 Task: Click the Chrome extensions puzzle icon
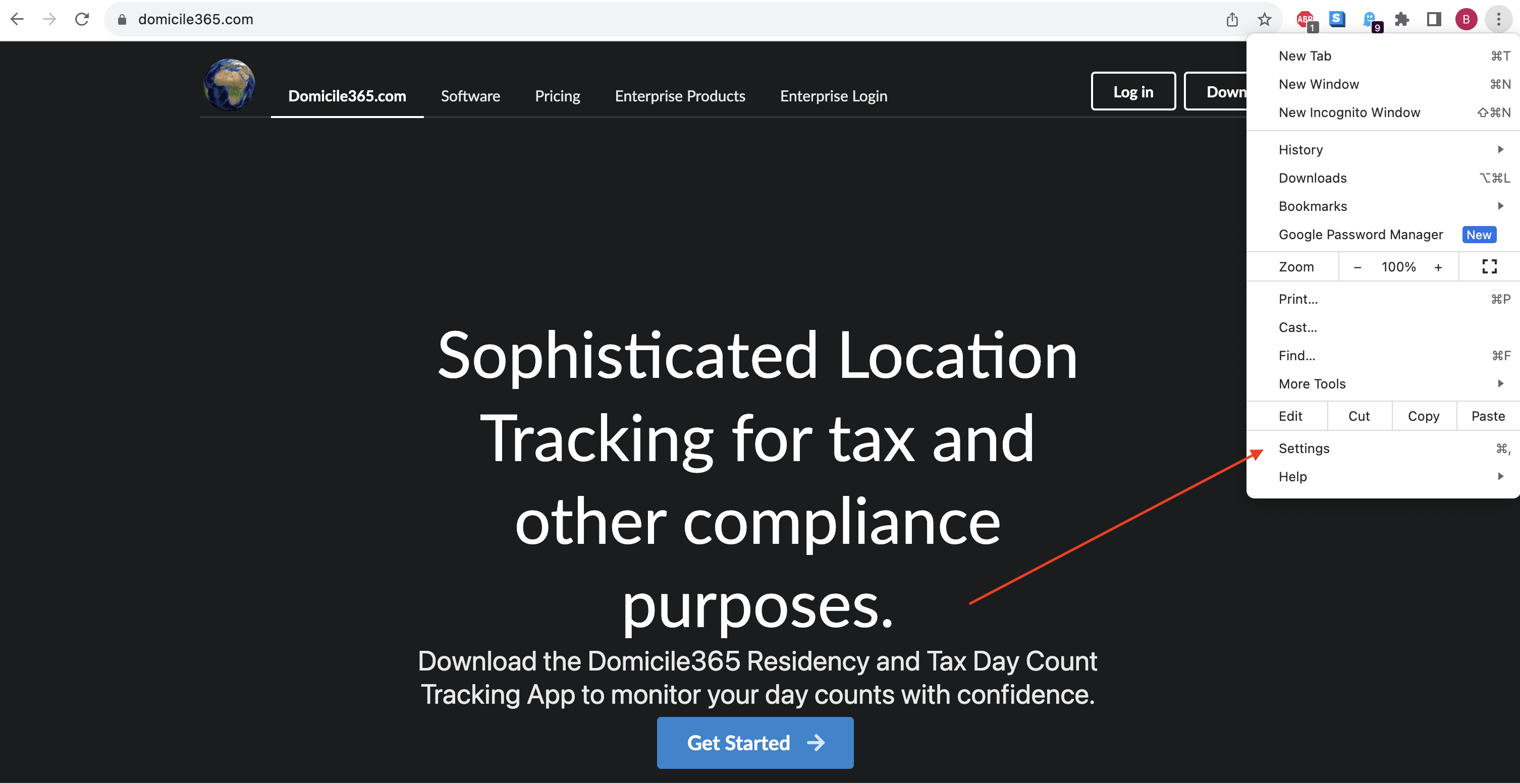click(1402, 18)
